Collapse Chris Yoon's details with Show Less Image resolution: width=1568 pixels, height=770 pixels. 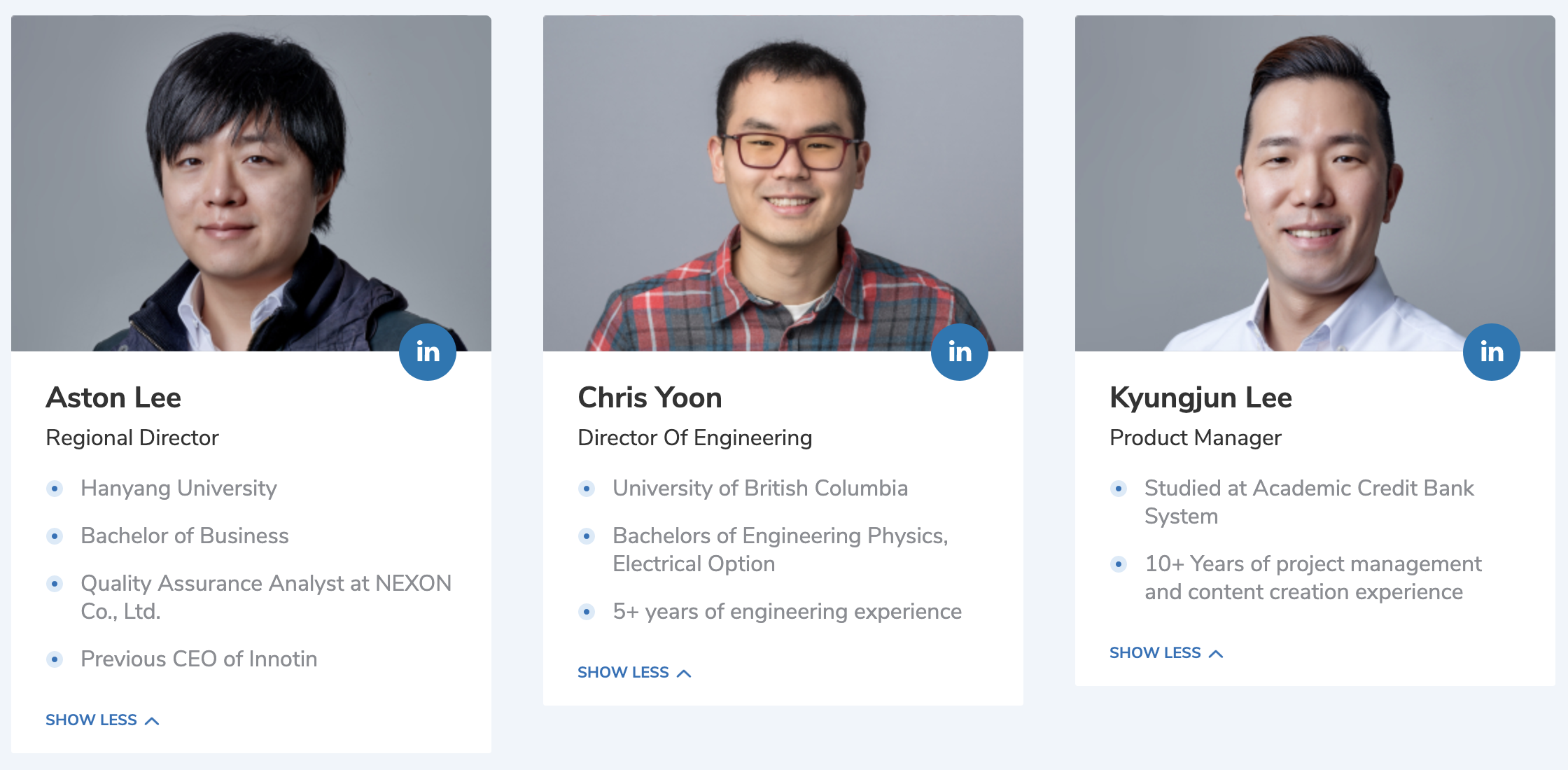(x=634, y=672)
